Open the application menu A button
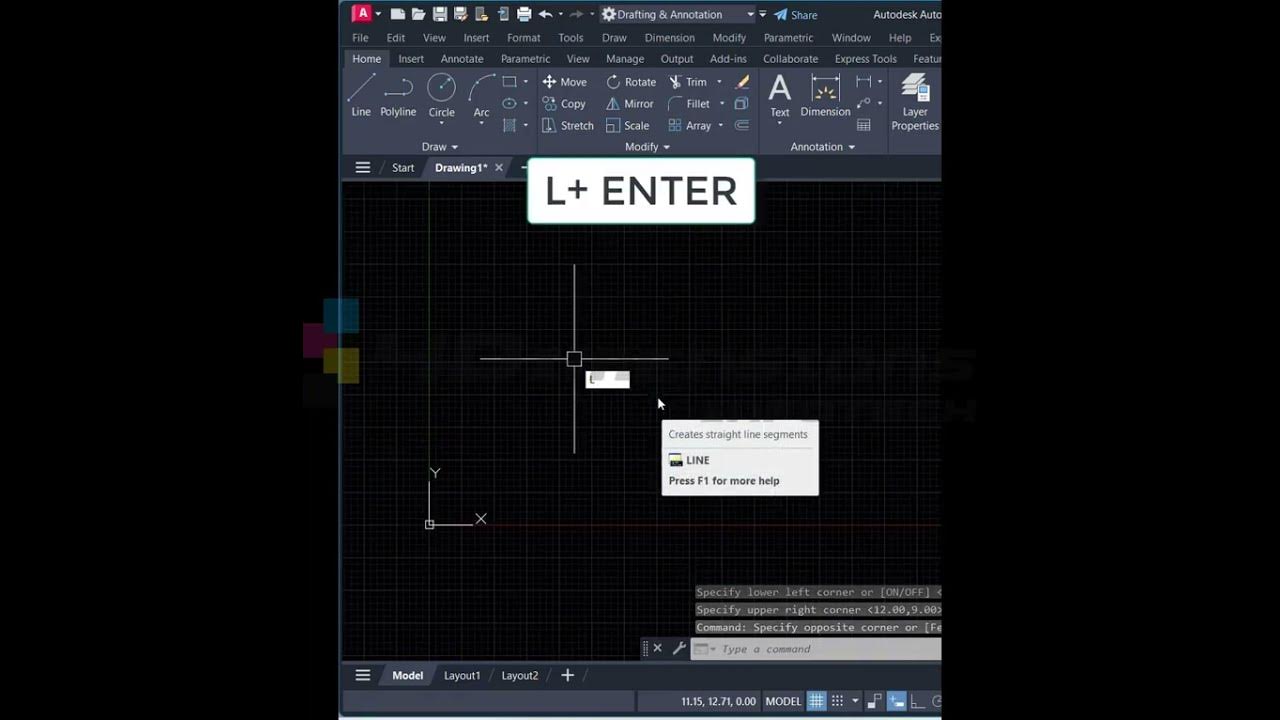 [x=362, y=13]
